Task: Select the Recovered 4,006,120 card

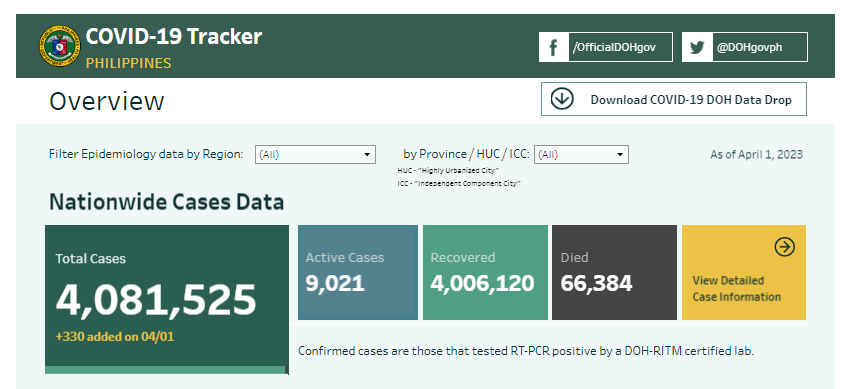Action: (485, 272)
